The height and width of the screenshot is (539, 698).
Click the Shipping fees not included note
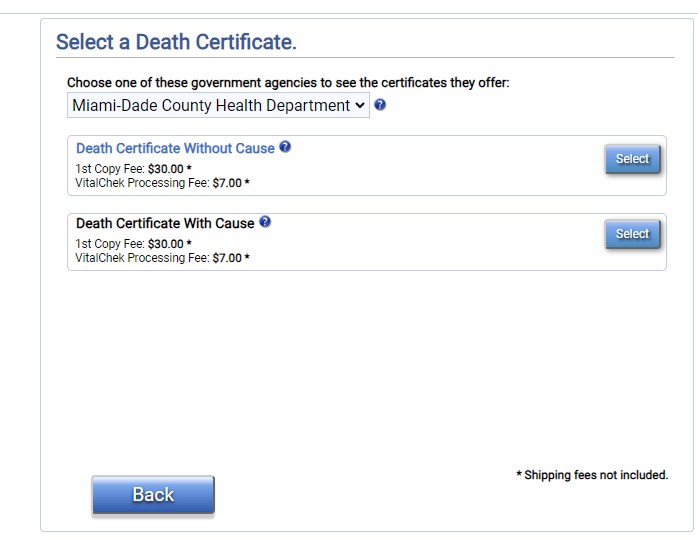tap(592, 475)
